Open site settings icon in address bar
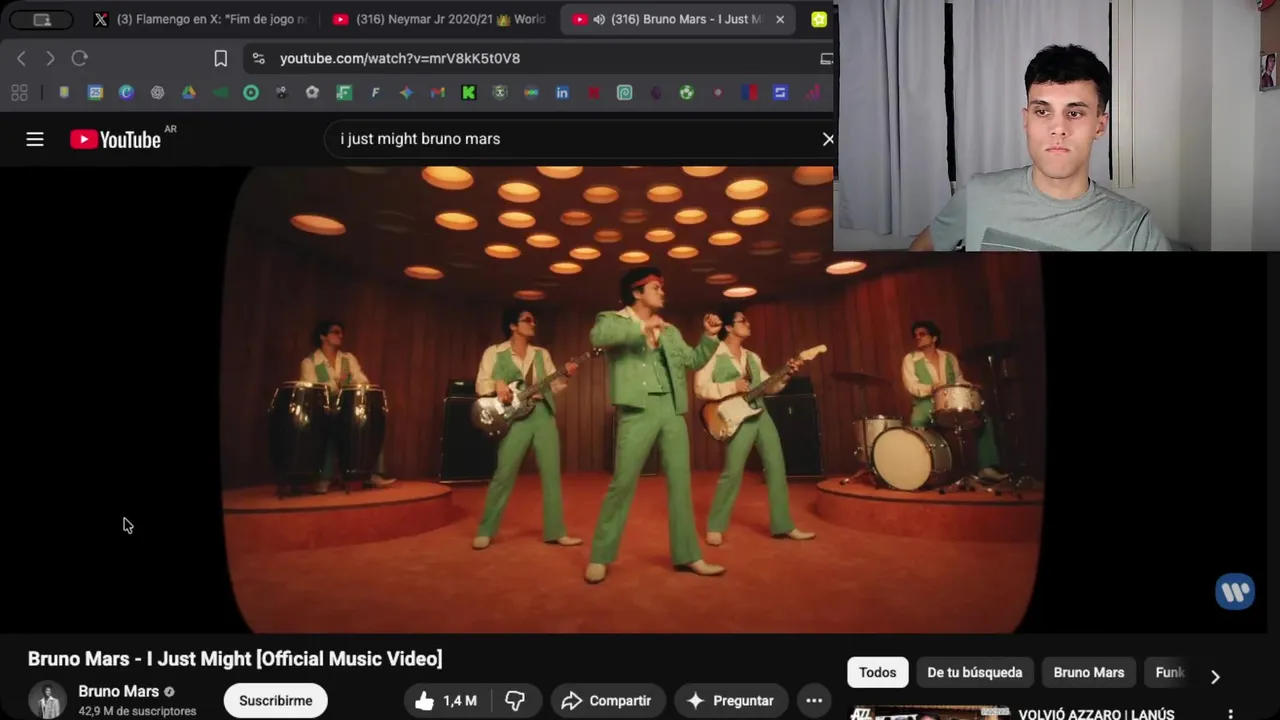Image resolution: width=1280 pixels, height=720 pixels. tap(259, 58)
